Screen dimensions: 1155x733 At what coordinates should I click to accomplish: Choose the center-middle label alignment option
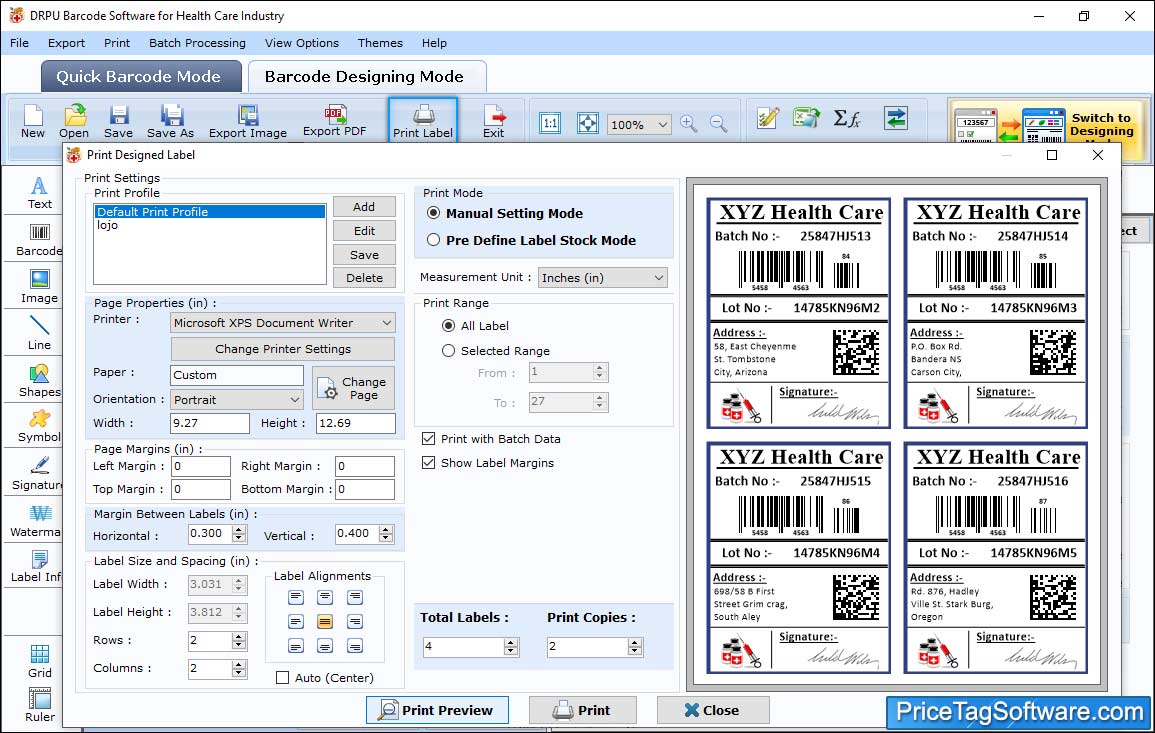click(325, 622)
